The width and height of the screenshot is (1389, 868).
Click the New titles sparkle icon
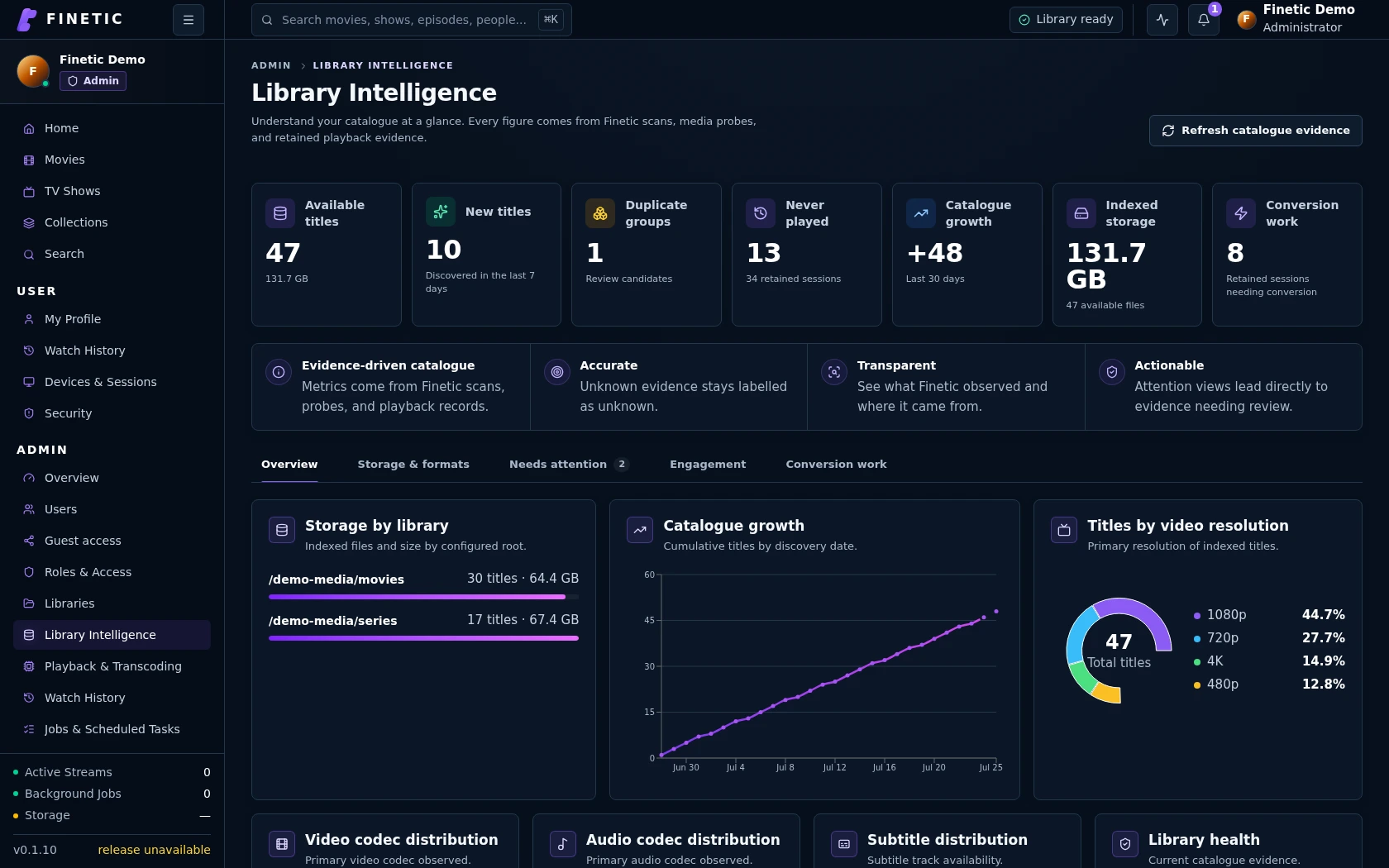tap(441, 212)
